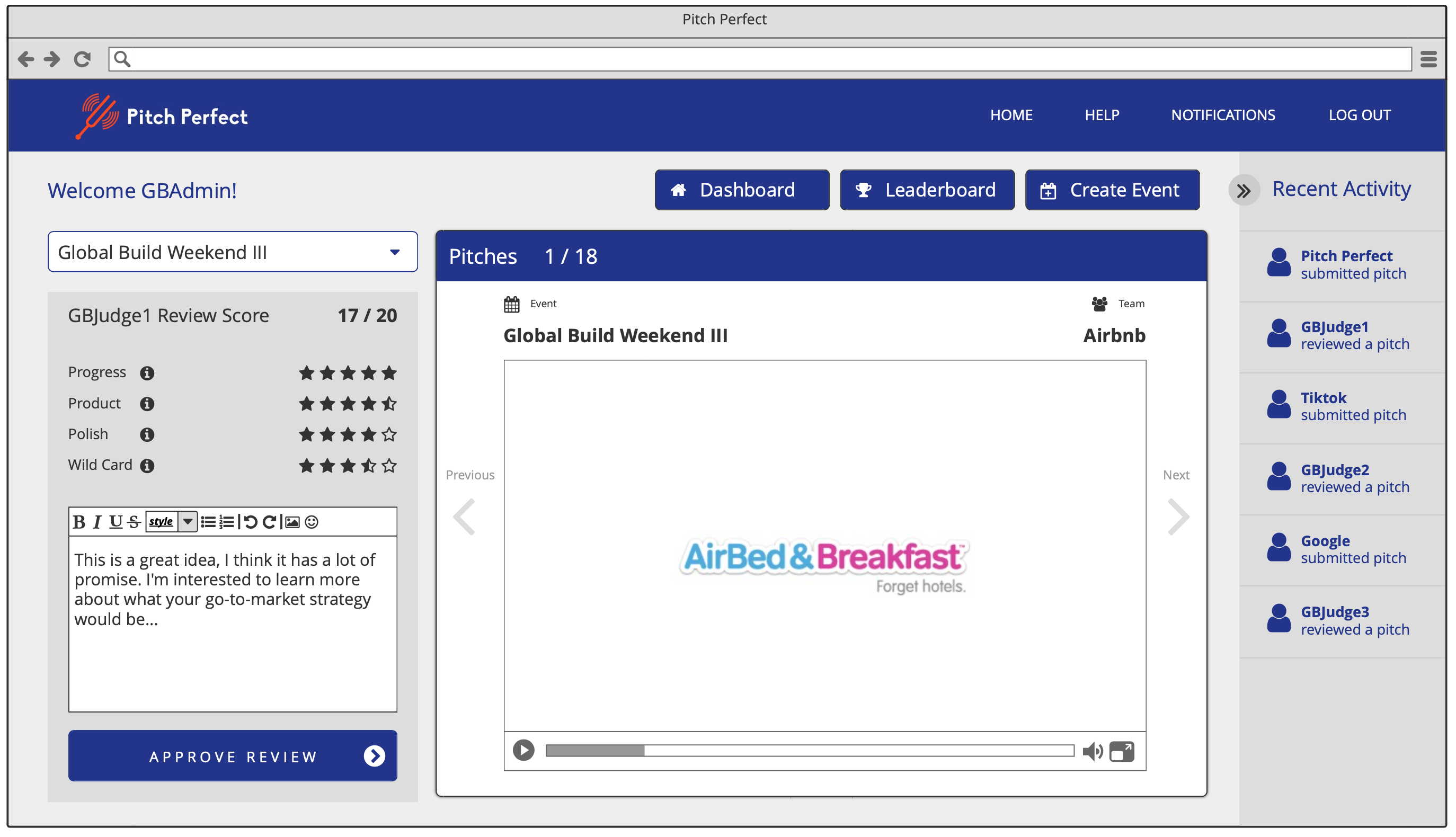Play the Airbnb pitch video
Image resolution: width=1456 pixels, height=837 pixels.
[x=523, y=750]
